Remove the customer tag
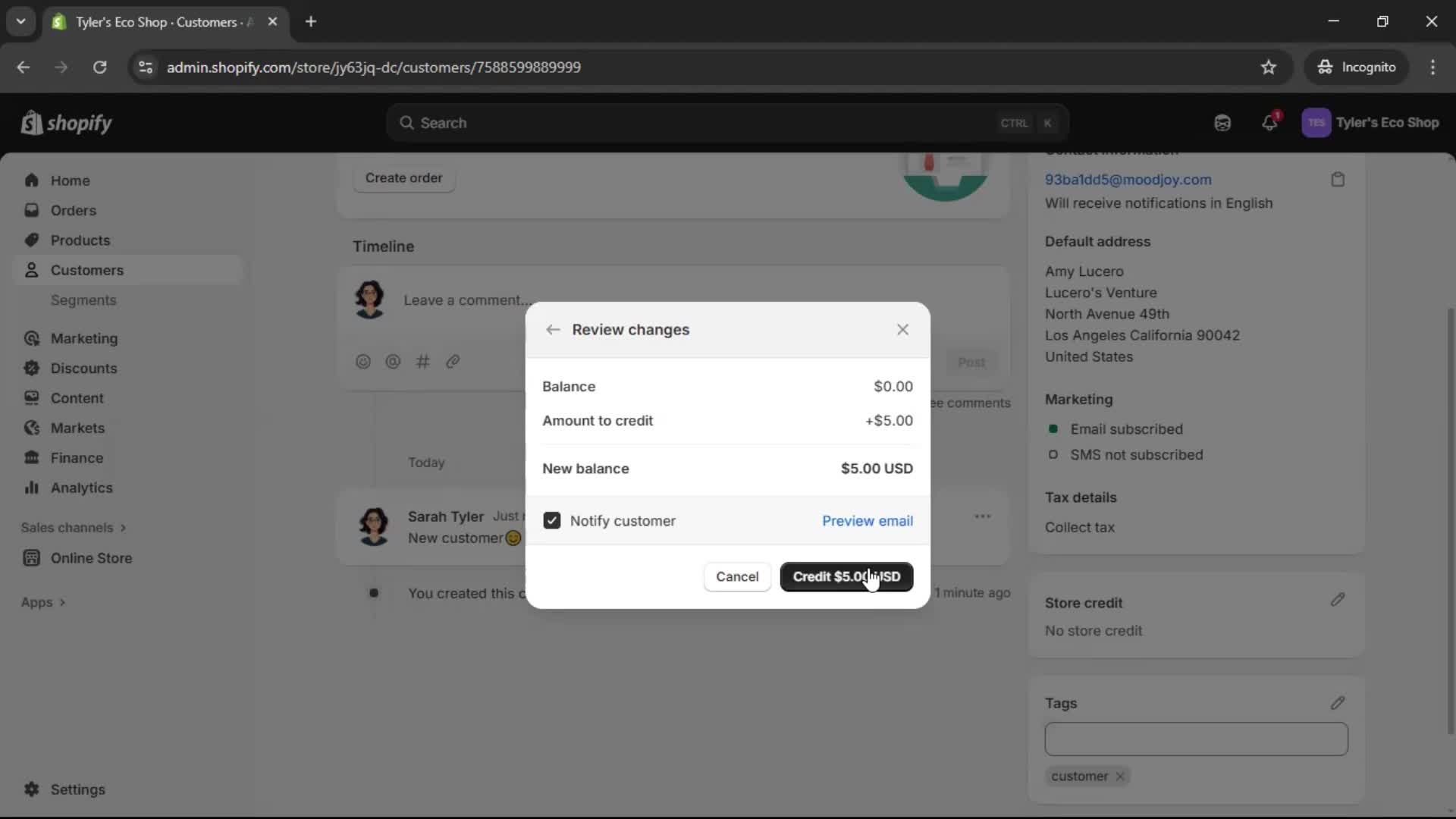The height and width of the screenshot is (819, 1456). tap(1120, 777)
